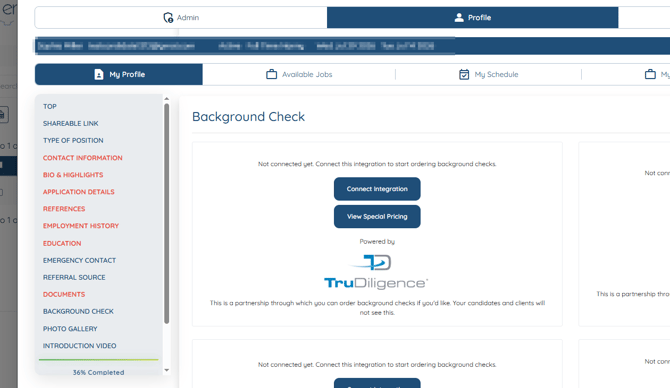670x388 pixels.
Task: Click the My Profile document icon
Action: click(x=99, y=74)
